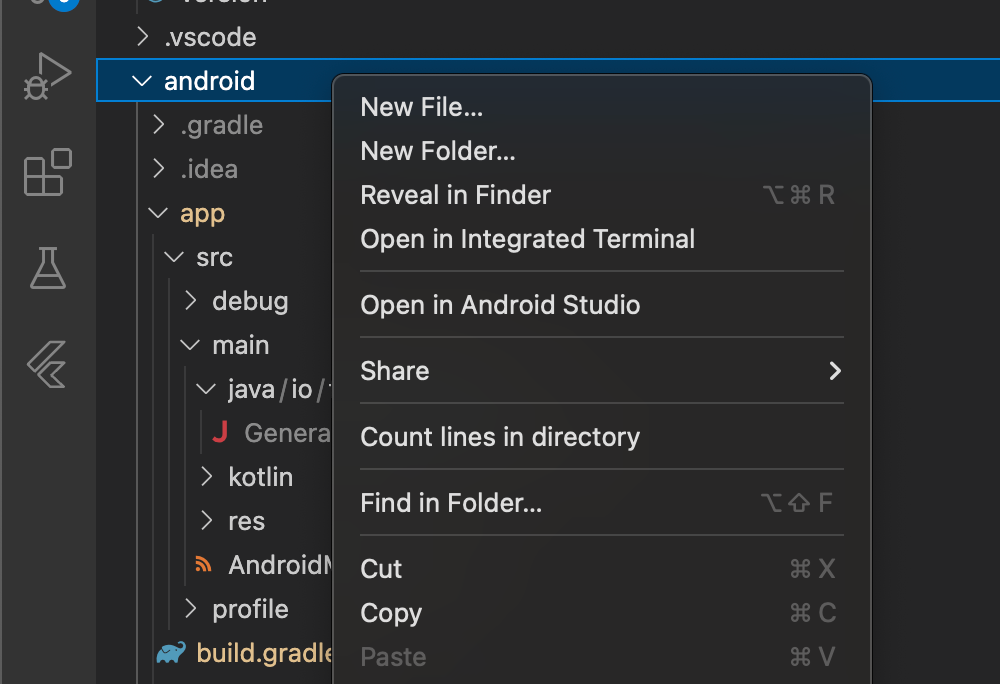Collapse the android folder
1000x684 pixels.
[x=141, y=80]
